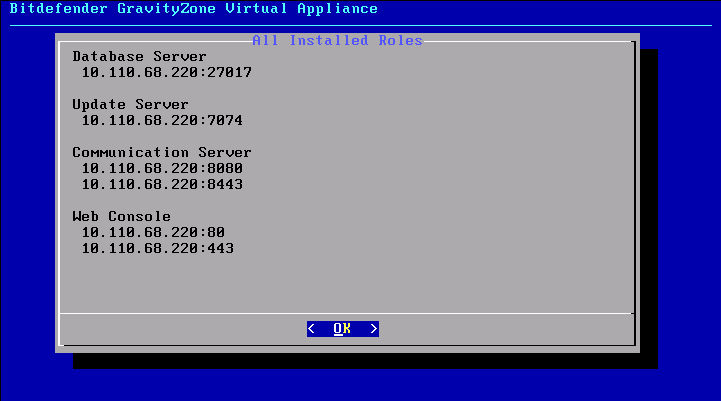This screenshot has height=401, width=721.
Task: Click the left angle bracket beside OK
Action: coord(312,328)
